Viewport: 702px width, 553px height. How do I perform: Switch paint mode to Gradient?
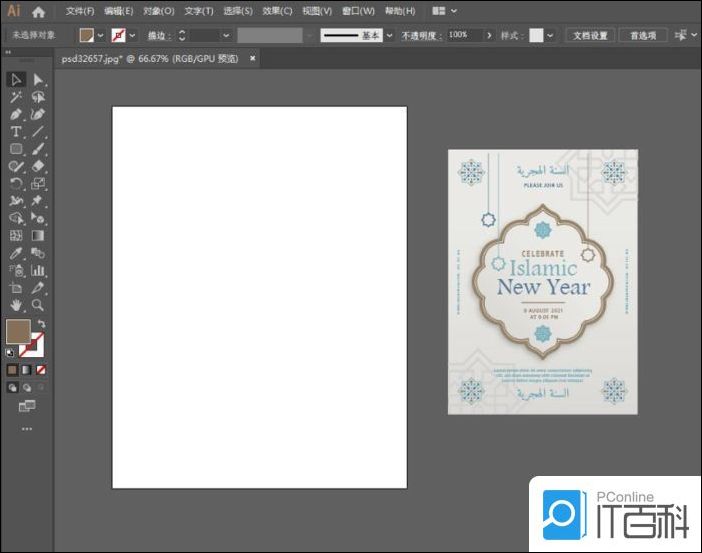(27, 369)
